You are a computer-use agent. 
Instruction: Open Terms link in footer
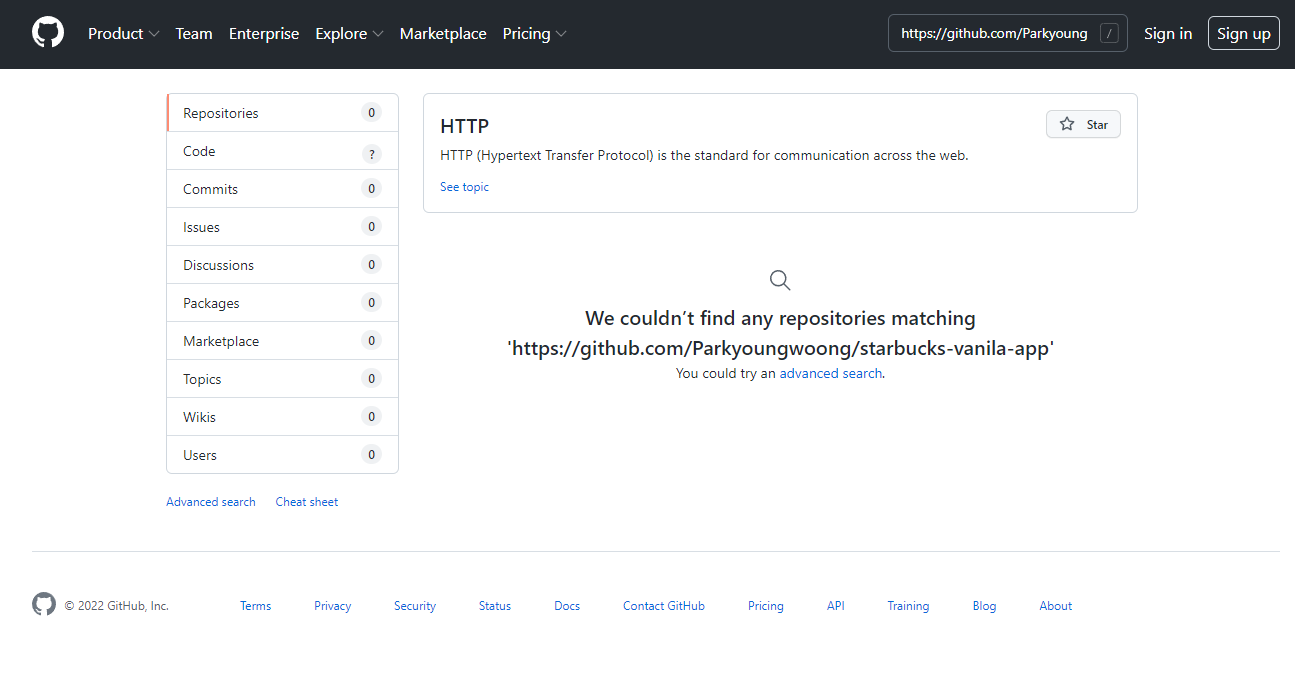tap(256, 606)
